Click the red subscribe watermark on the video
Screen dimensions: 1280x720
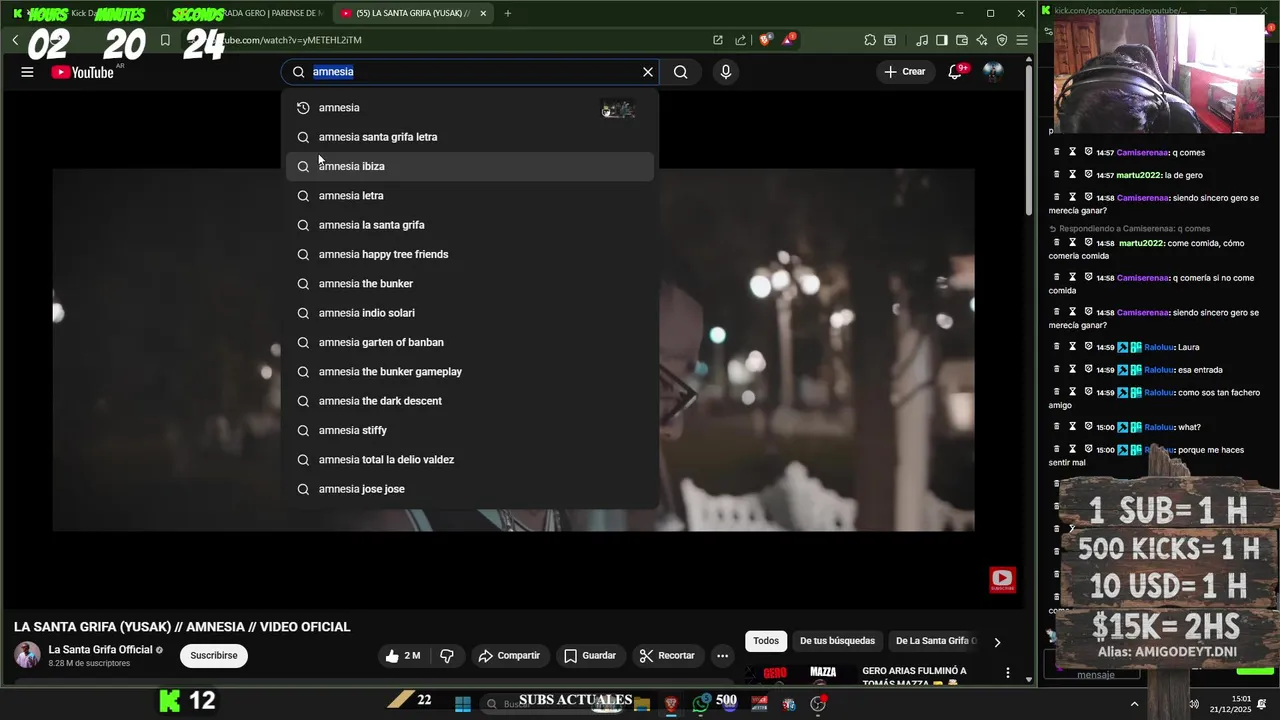click(x=1002, y=580)
